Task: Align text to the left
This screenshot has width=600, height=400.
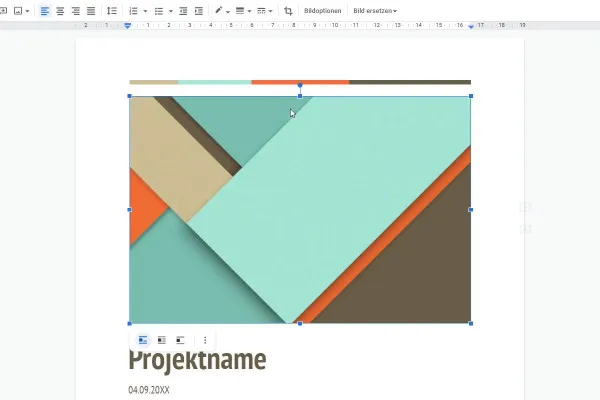Action: pyautogui.click(x=45, y=11)
